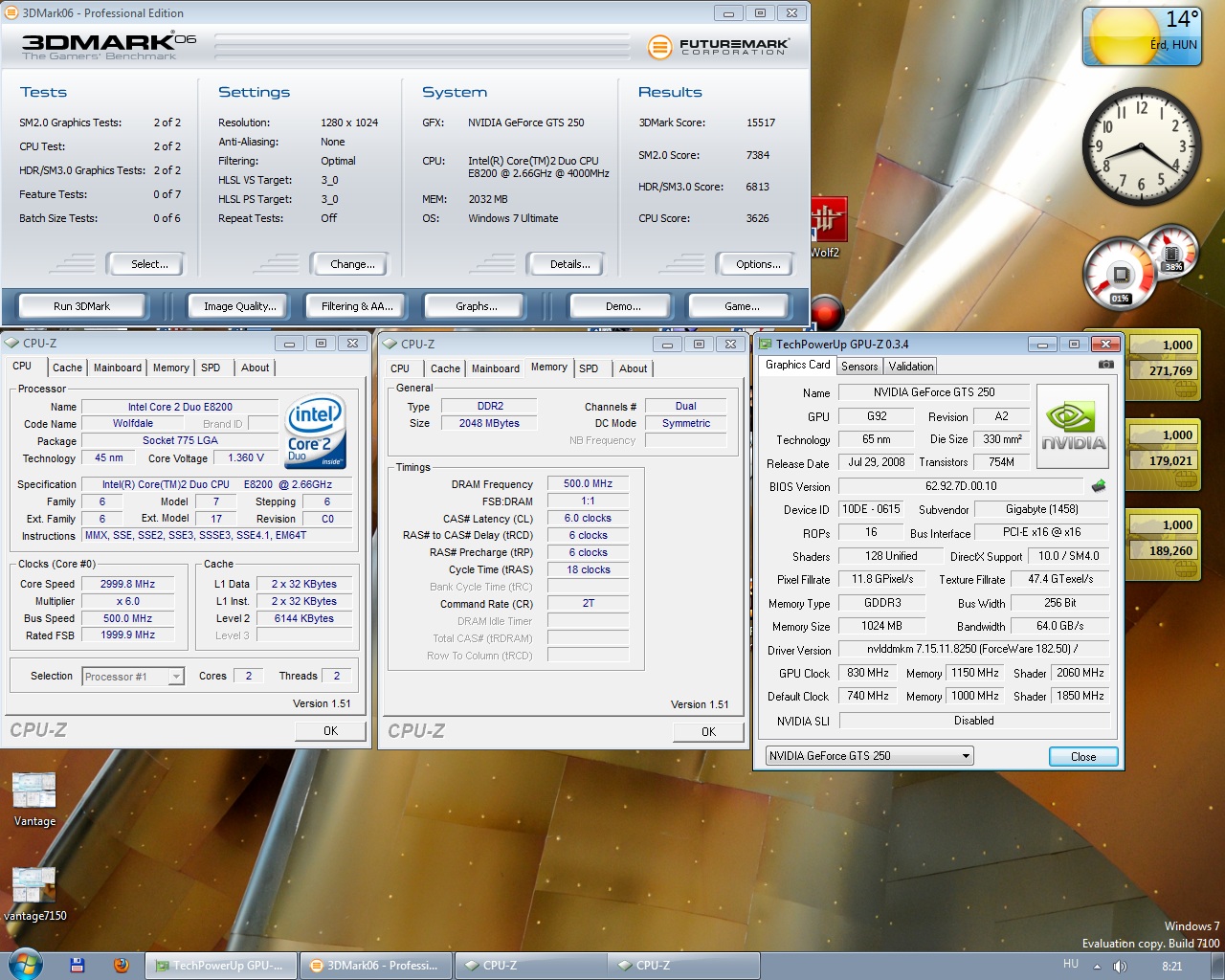Launch Firefox from the taskbar
Screen dimensions: 1225x980
[x=122, y=965]
